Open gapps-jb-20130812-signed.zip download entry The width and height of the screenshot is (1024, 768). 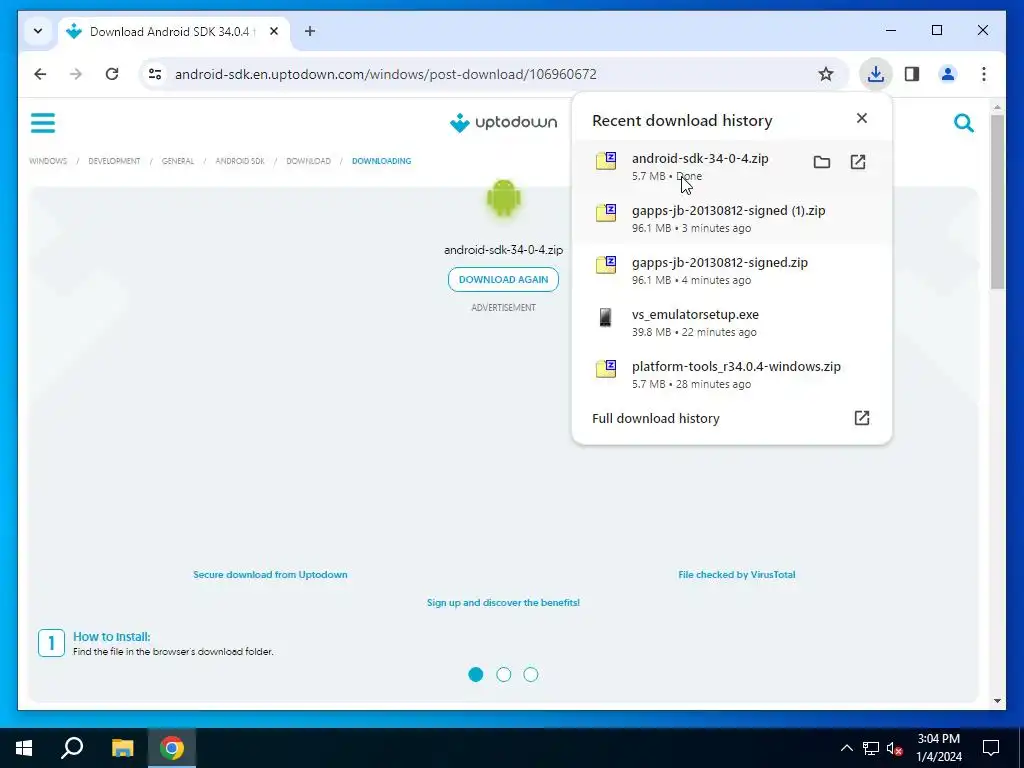pos(731,270)
